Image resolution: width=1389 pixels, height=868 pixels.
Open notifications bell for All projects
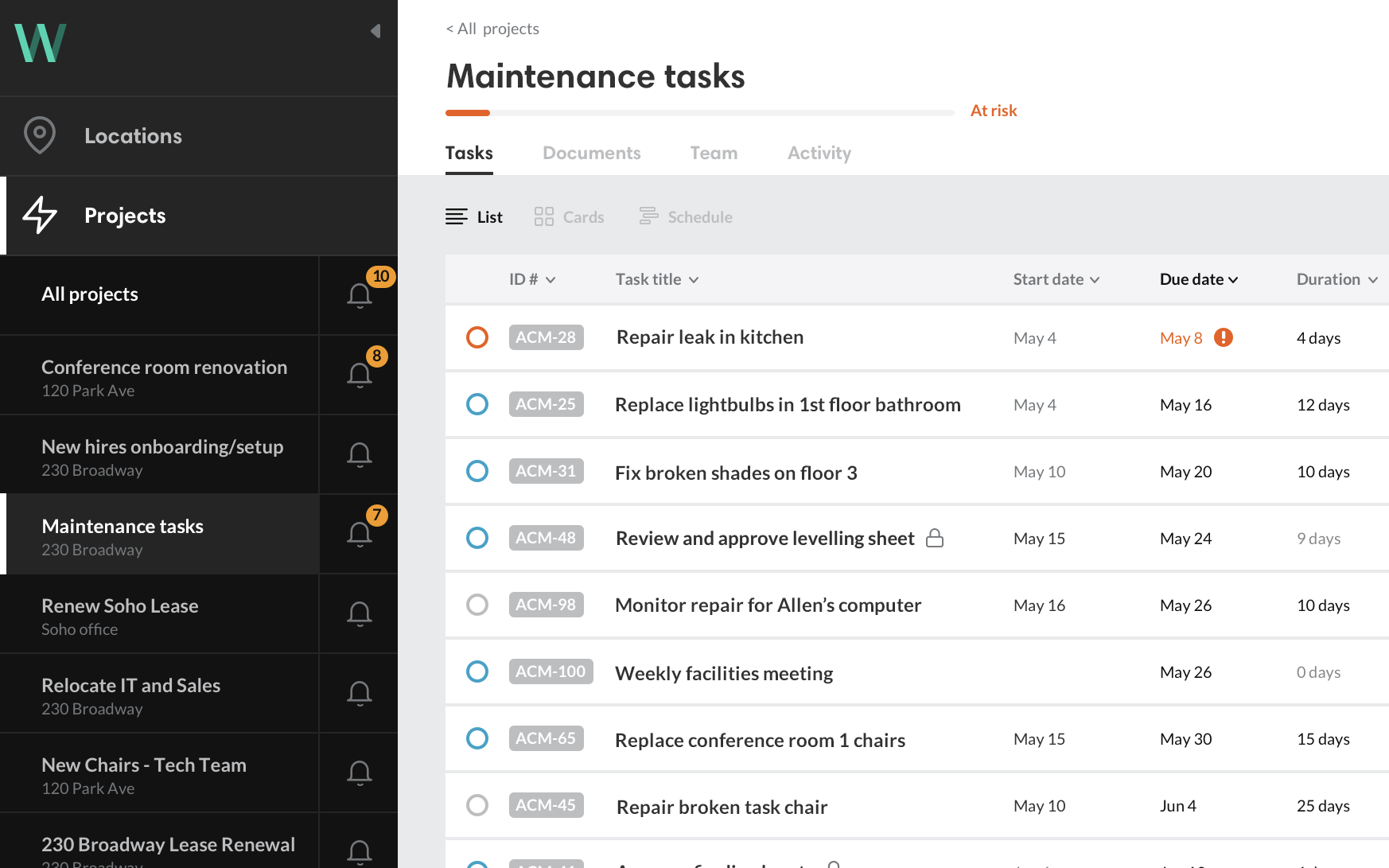(360, 295)
